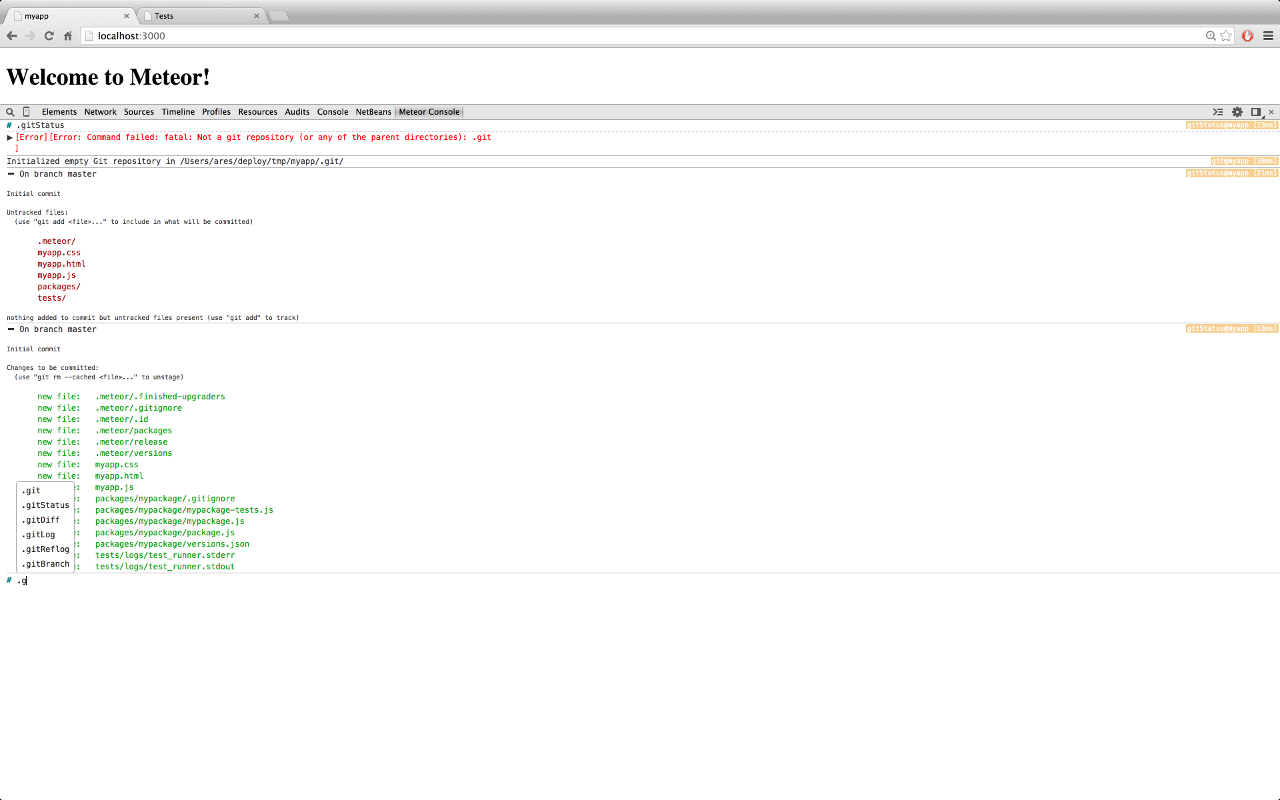Open the Chrome hamburger menu

(1268, 36)
